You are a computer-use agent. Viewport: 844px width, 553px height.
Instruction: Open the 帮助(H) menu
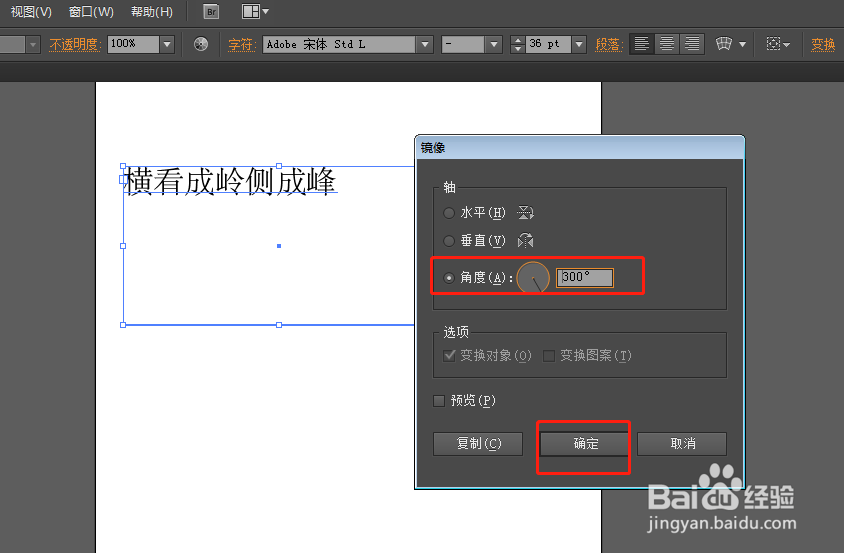tap(152, 12)
